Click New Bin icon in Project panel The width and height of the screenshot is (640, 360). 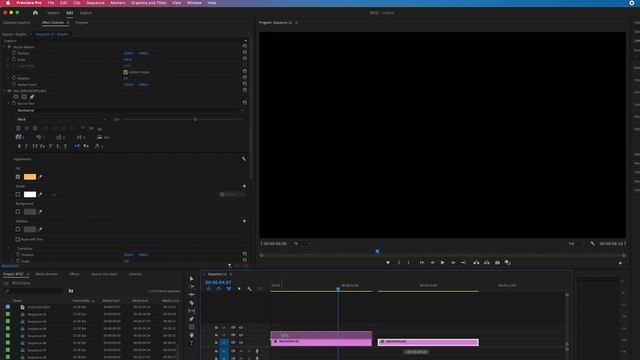click(x=71, y=291)
